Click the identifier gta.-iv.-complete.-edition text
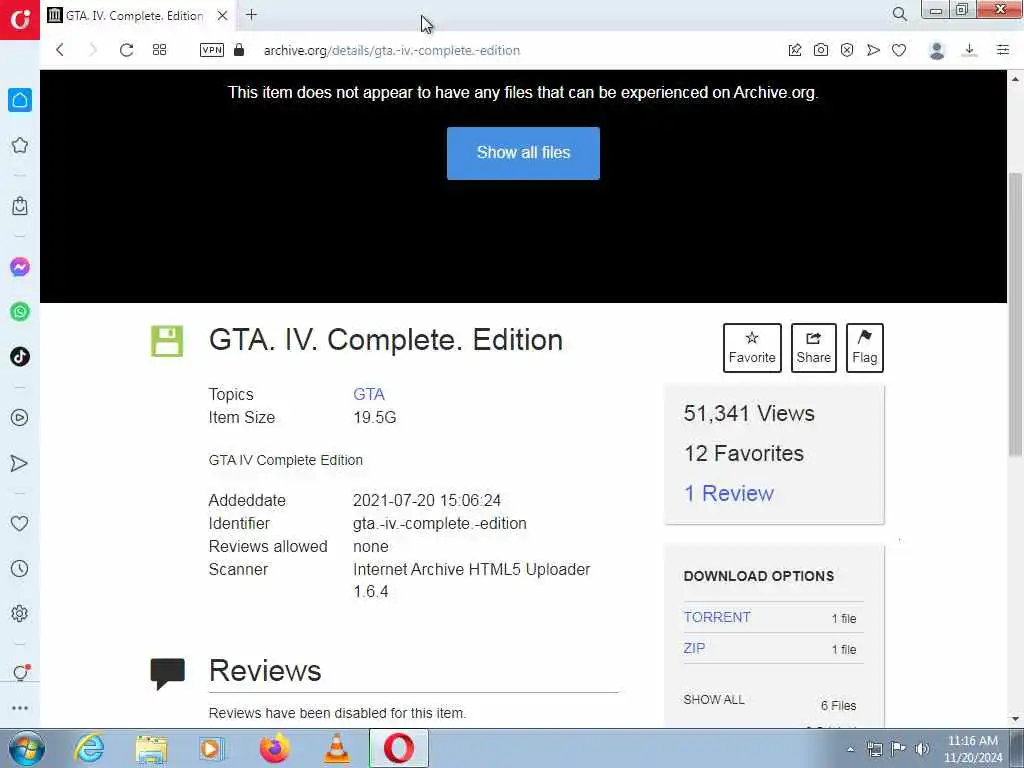This screenshot has height=768, width=1024. coord(440,523)
